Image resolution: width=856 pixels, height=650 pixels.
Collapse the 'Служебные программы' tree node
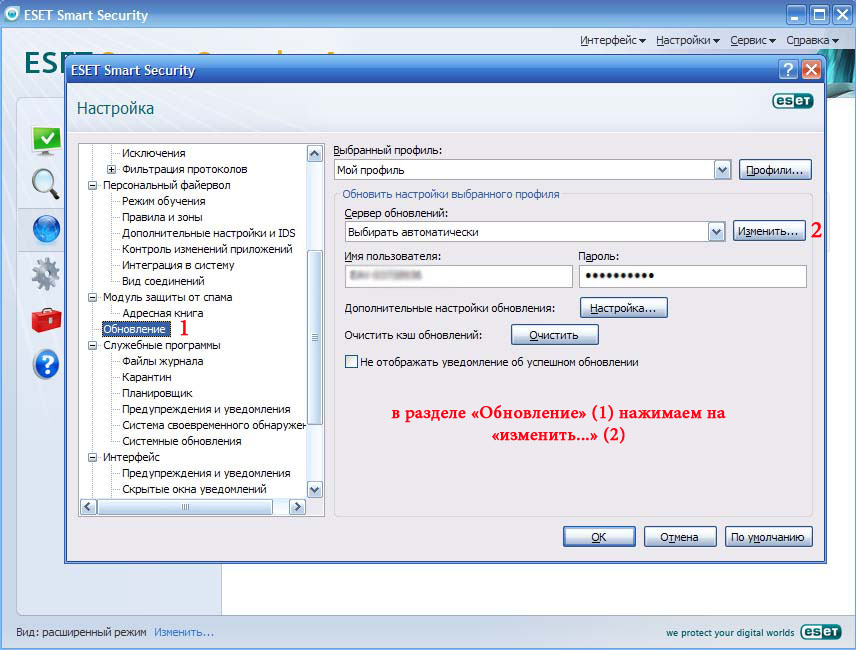[x=92, y=345]
